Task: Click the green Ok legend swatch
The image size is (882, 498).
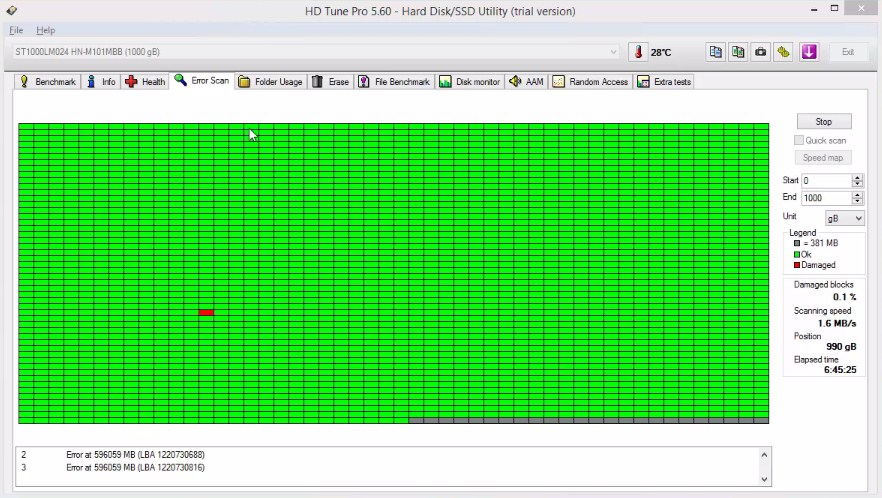Action: tap(797, 254)
